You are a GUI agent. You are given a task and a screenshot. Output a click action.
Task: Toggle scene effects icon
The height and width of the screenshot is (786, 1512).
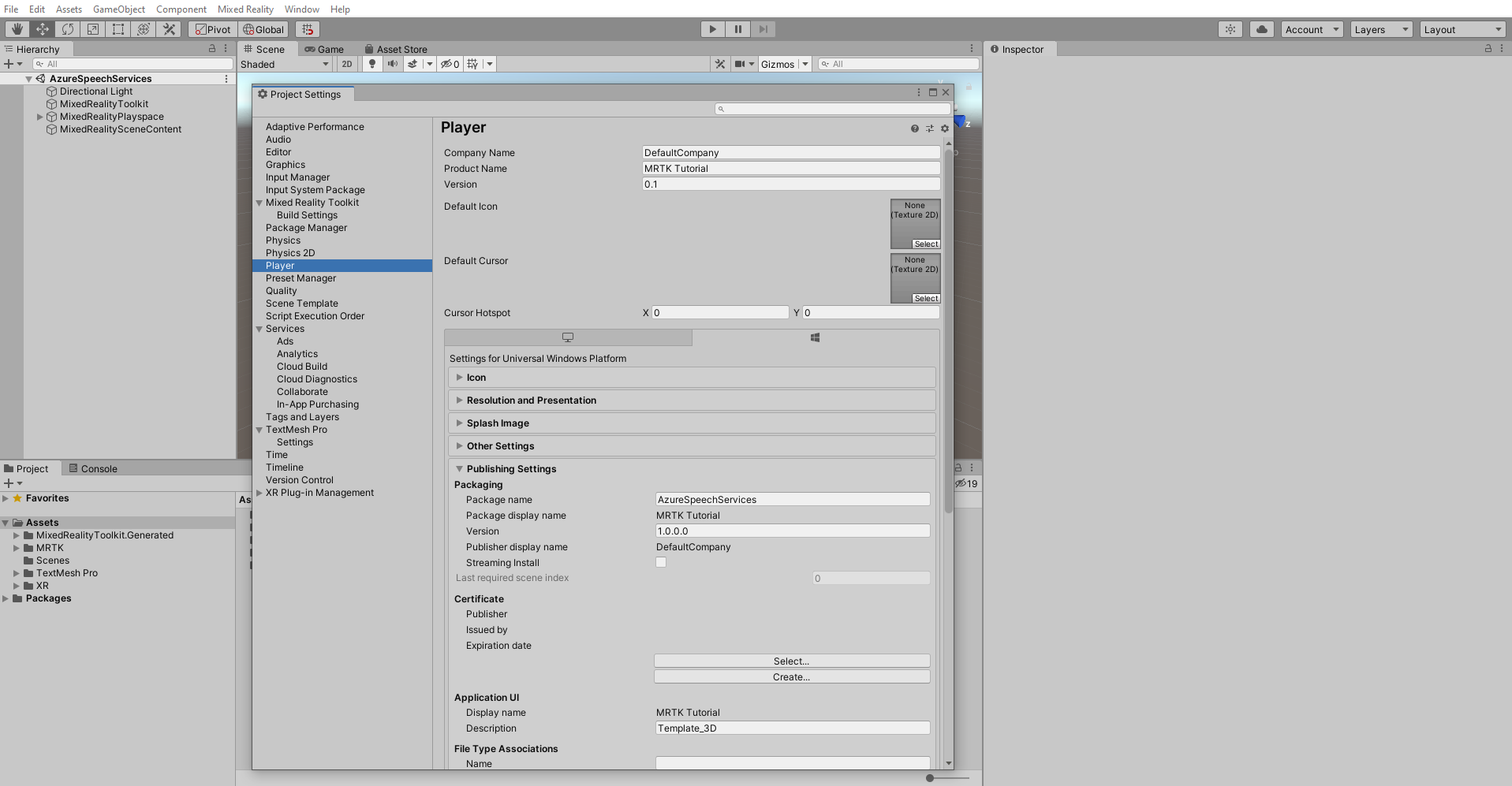click(x=413, y=64)
